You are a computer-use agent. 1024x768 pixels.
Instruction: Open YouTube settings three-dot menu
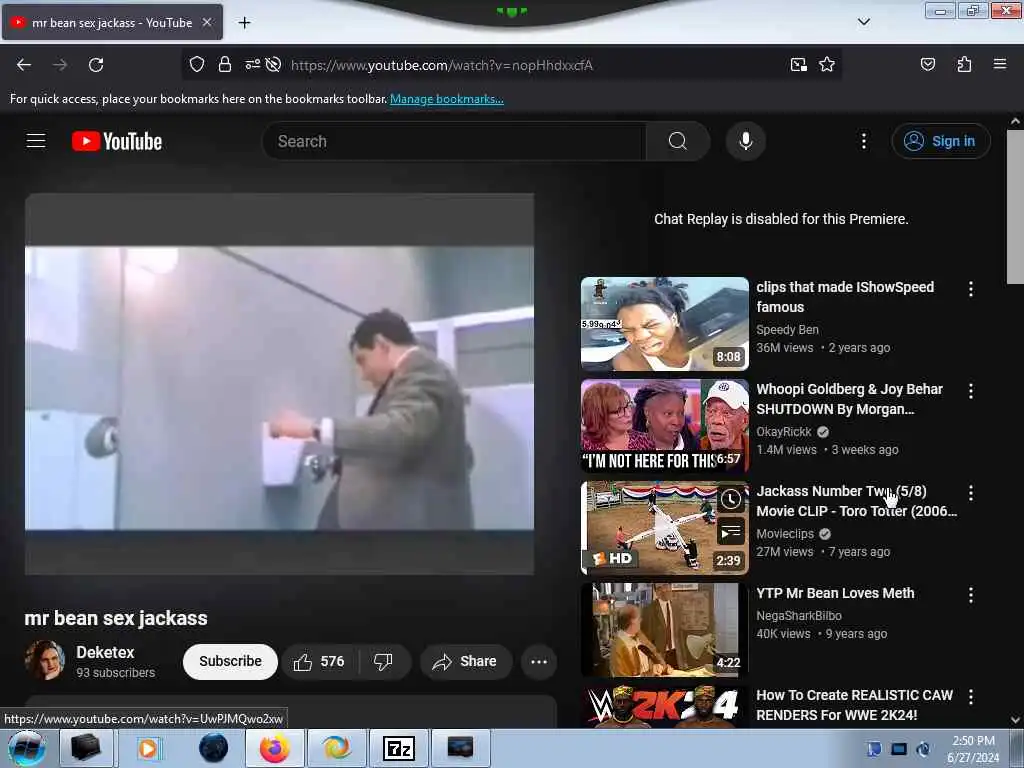[863, 141]
